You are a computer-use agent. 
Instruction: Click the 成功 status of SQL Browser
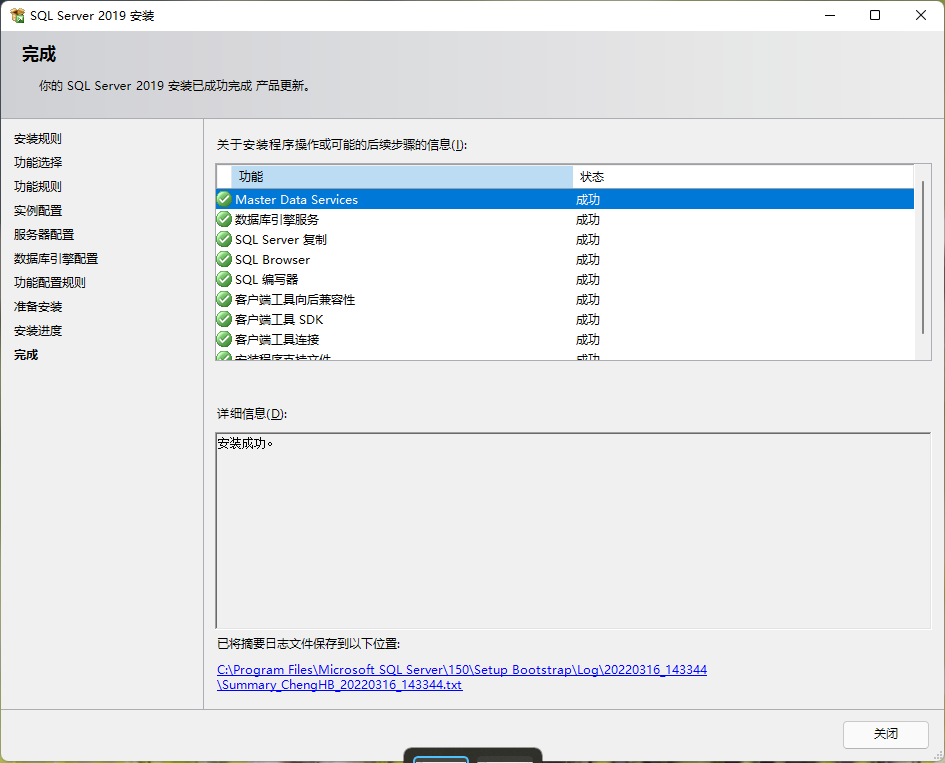(588, 260)
